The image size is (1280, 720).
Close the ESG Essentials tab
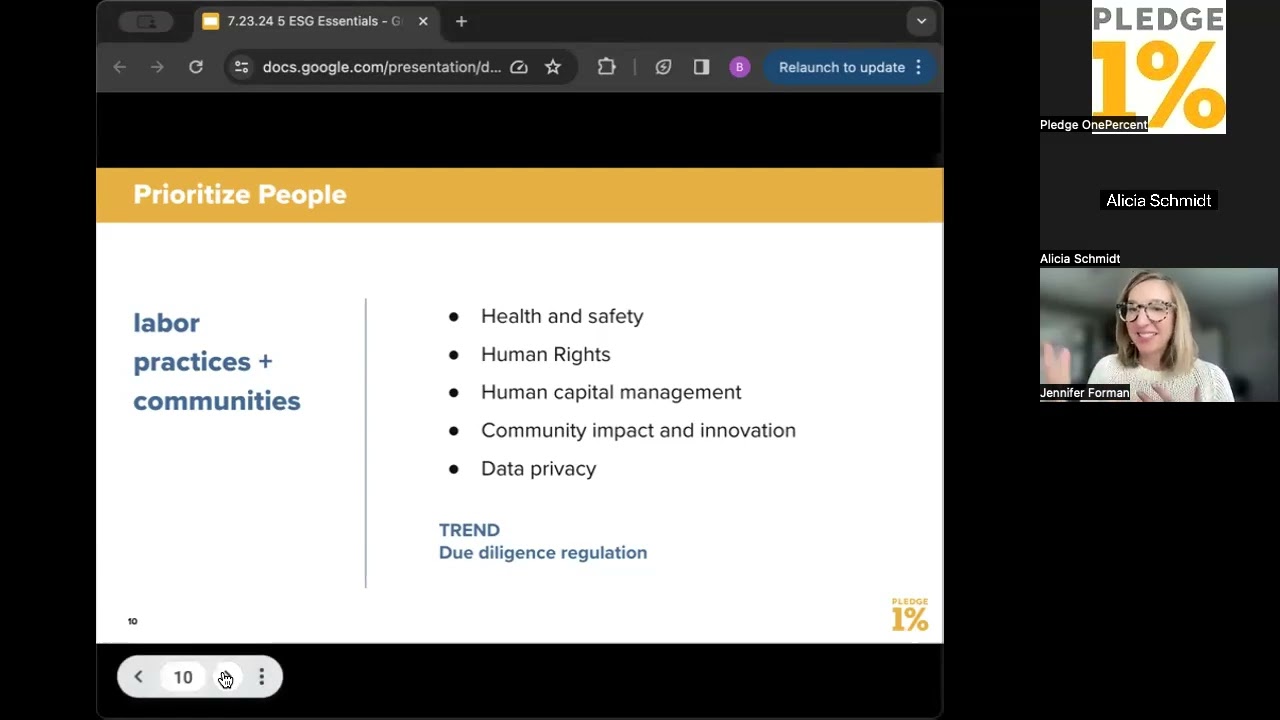[423, 21]
